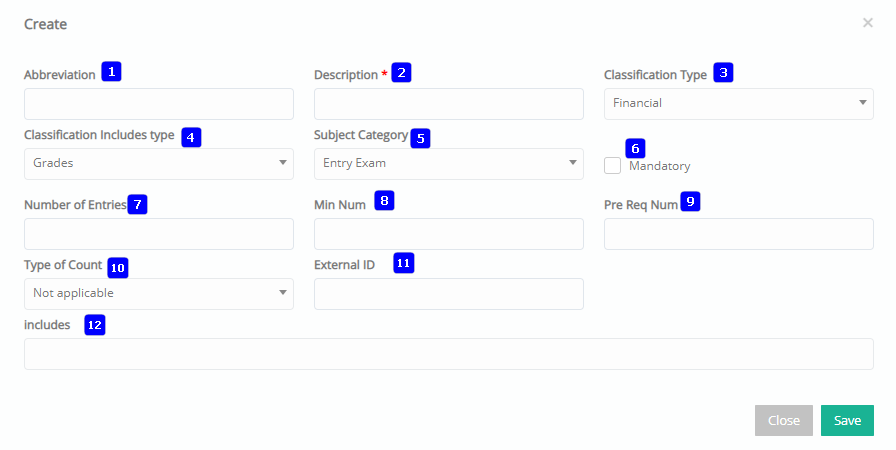Click the Mandatory label text
Screen dimensions: 896x450
[x=659, y=166]
